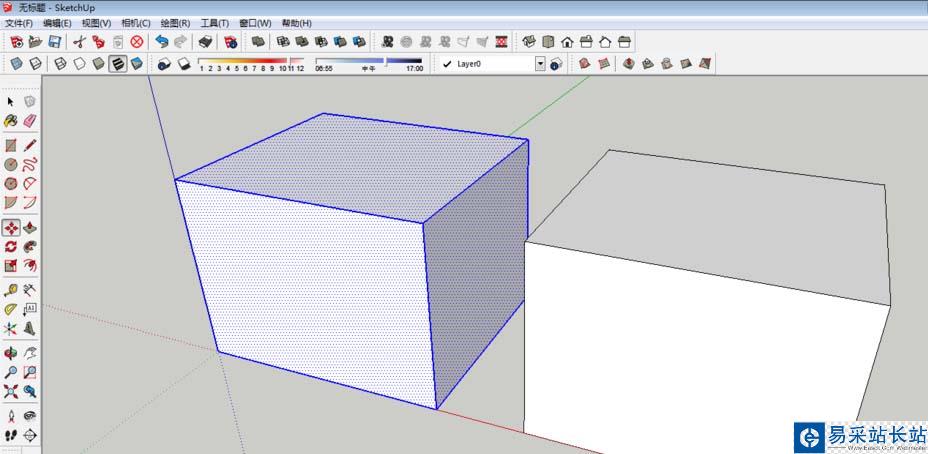
Task: Activate the Offset tool
Action: [x=30, y=266]
